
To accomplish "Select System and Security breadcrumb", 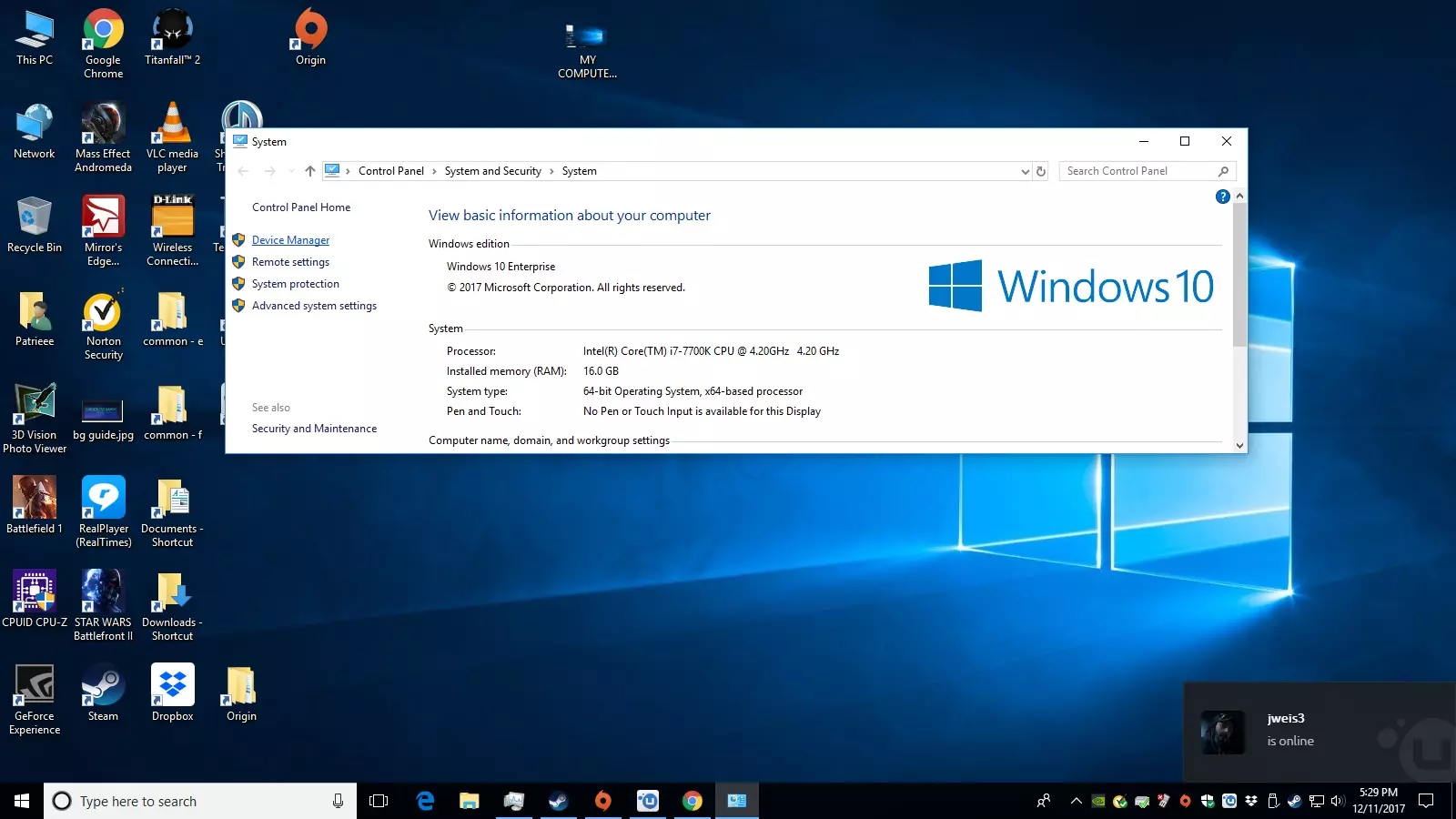I will click(492, 171).
